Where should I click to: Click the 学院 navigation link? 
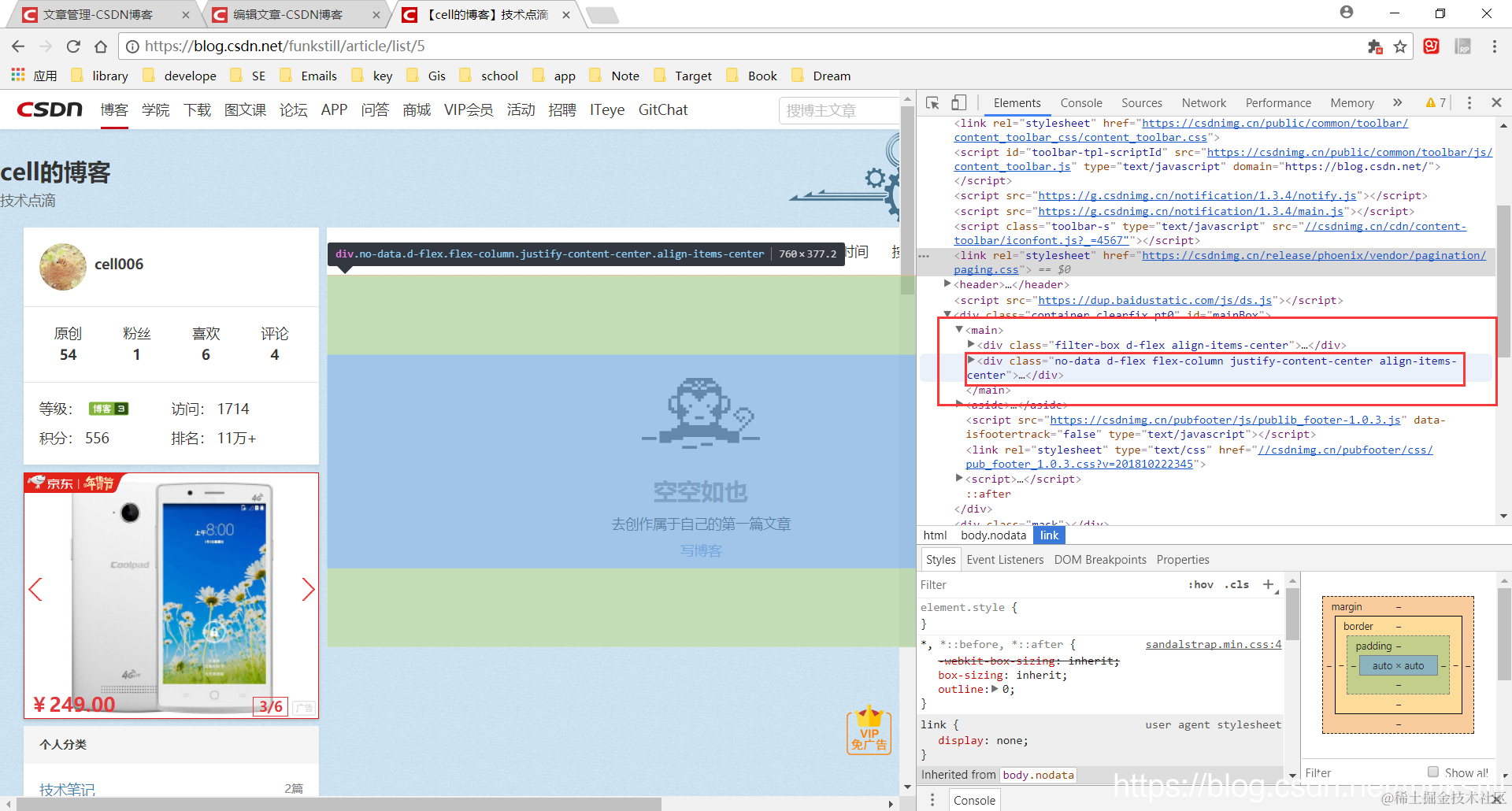pyautogui.click(x=156, y=110)
